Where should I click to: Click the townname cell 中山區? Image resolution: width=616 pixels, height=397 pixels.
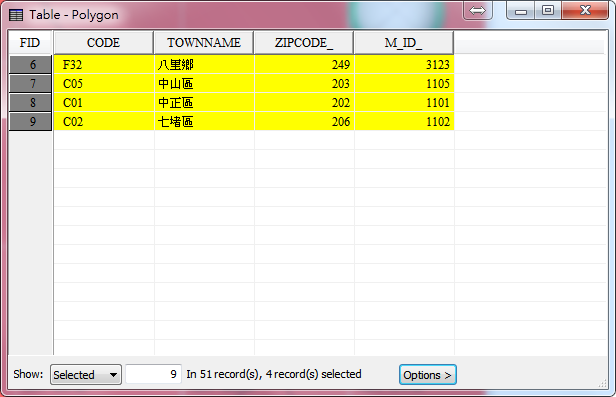pos(204,83)
